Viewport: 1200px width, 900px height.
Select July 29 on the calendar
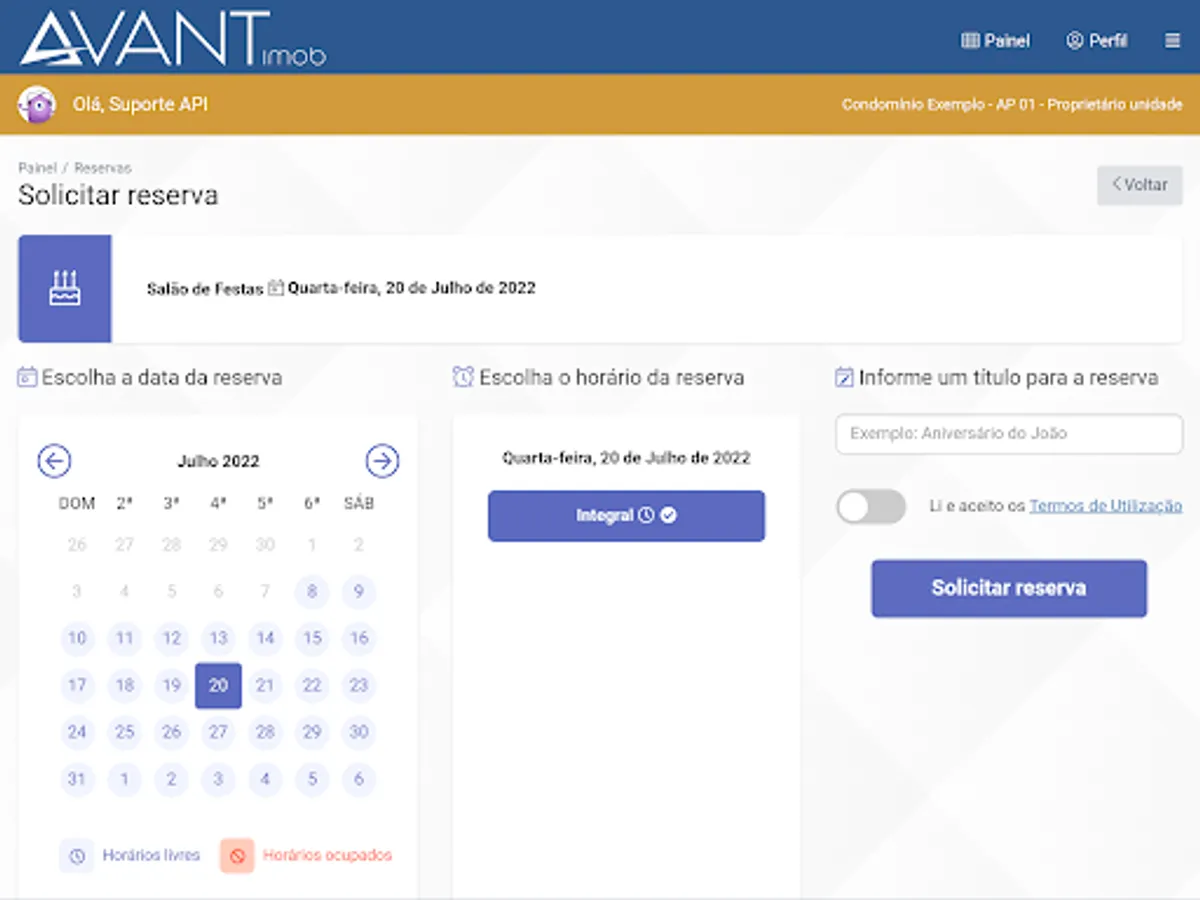pyautogui.click(x=312, y=732)
